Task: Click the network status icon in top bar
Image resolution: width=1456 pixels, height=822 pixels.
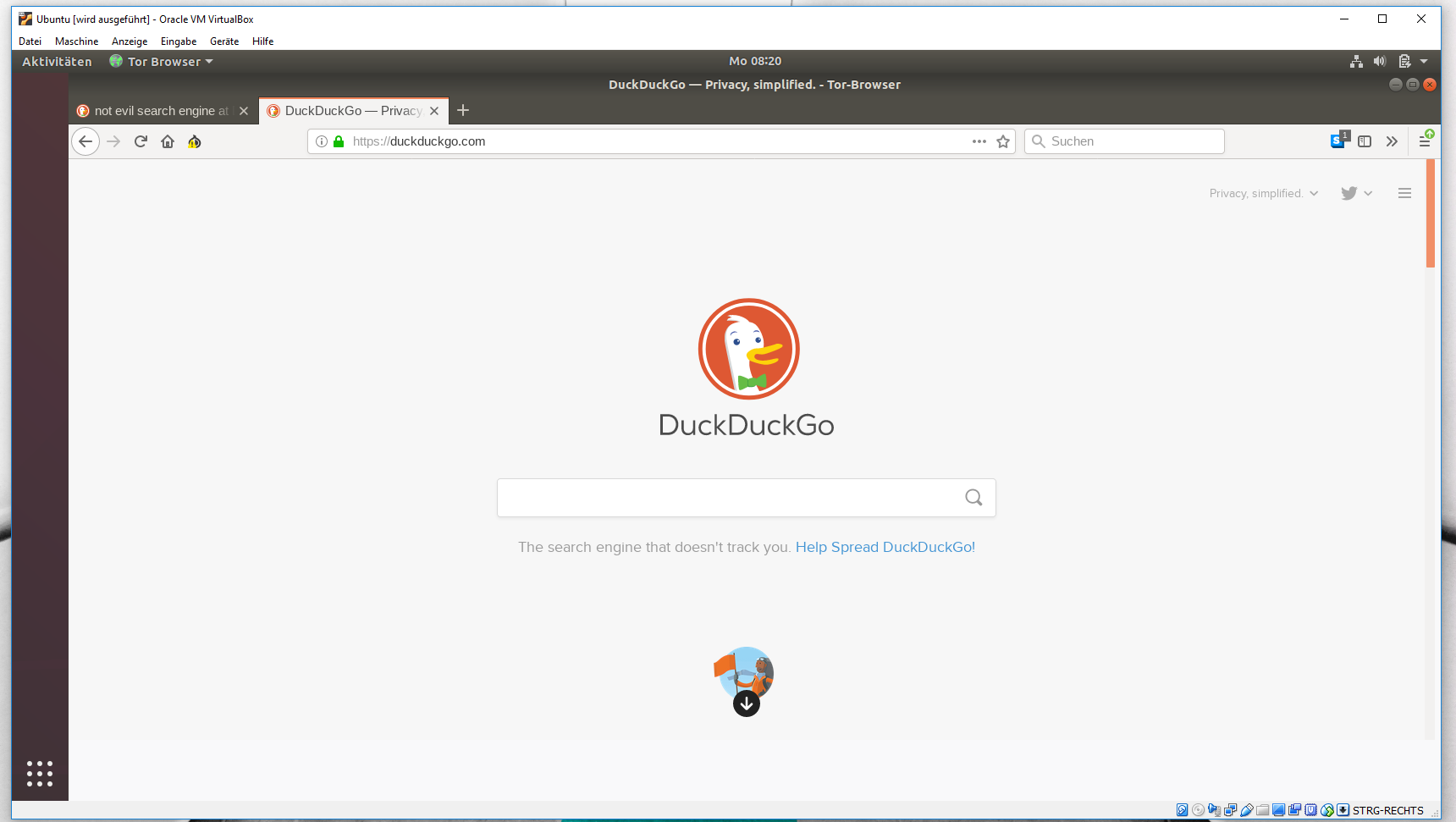Action: point(1356,61)
